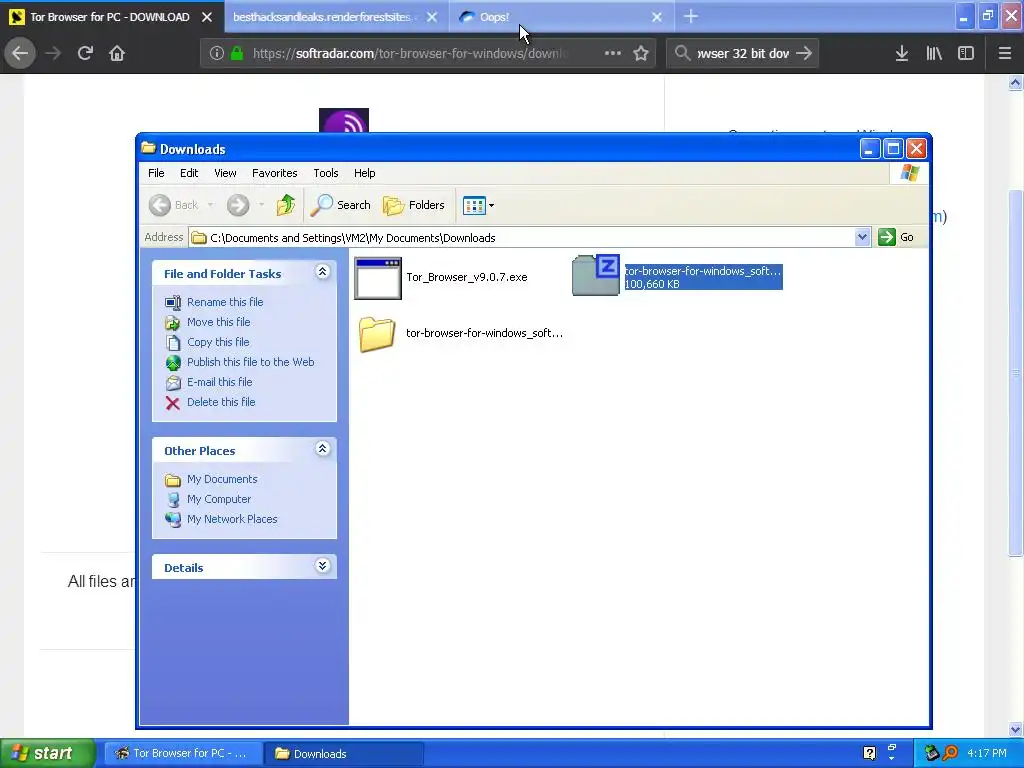This screenshot has width=1024, height=768.
Task: Reload the page in Firefox
Action: [85, 53]
